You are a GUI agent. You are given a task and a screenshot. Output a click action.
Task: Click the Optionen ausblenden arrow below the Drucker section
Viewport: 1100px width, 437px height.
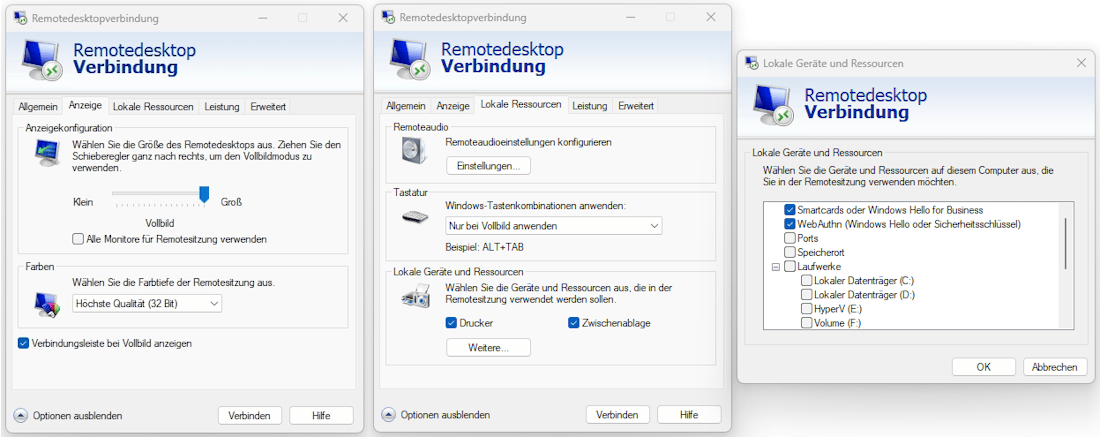[x=389, y=415]
